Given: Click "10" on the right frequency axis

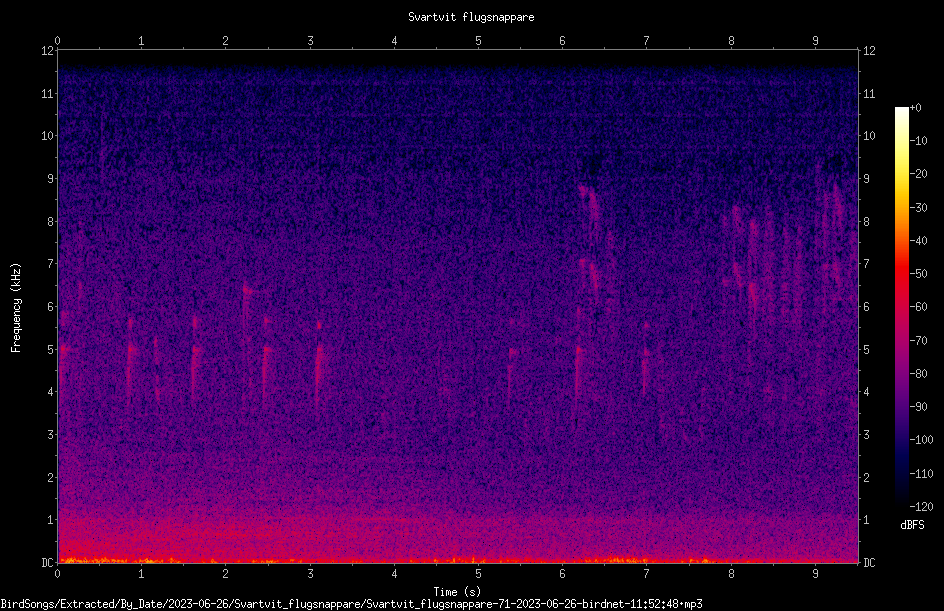Looking at the screenshot, I should (869, 136).
